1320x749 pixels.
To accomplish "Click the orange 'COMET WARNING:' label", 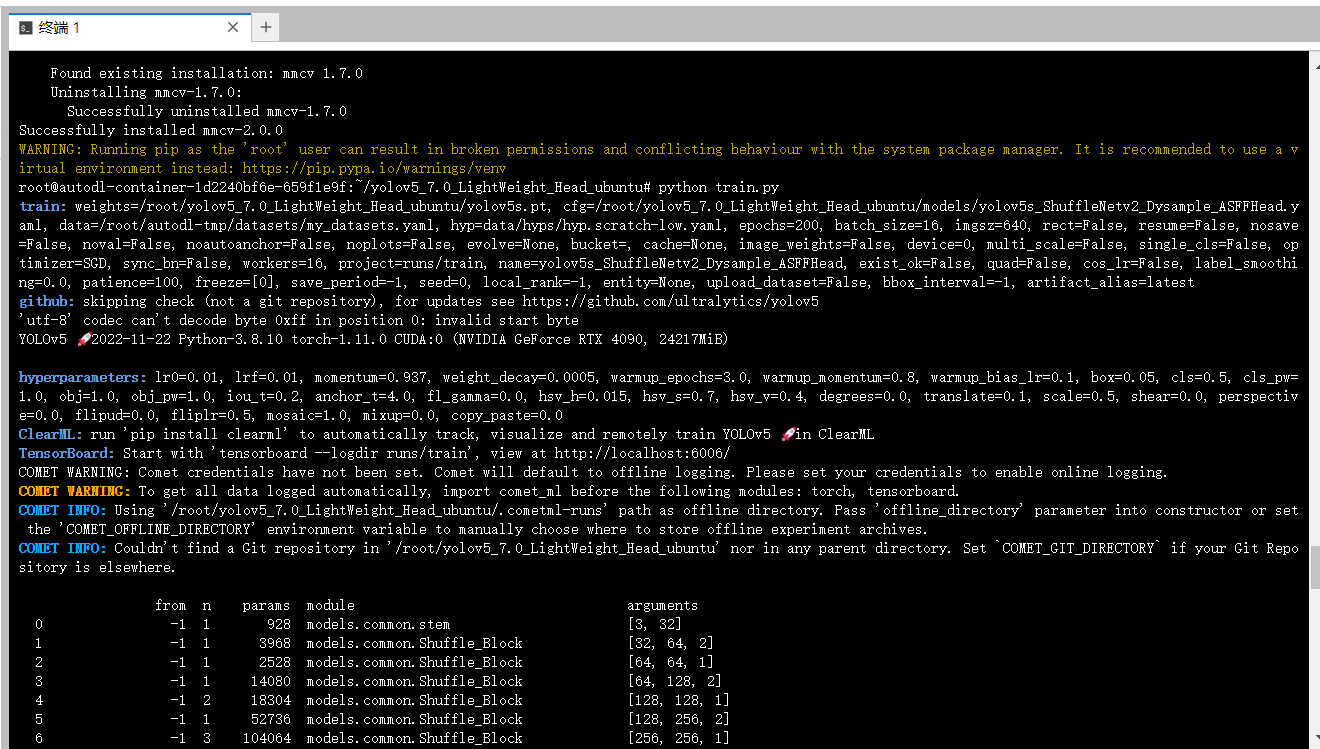I will (74, 491).
